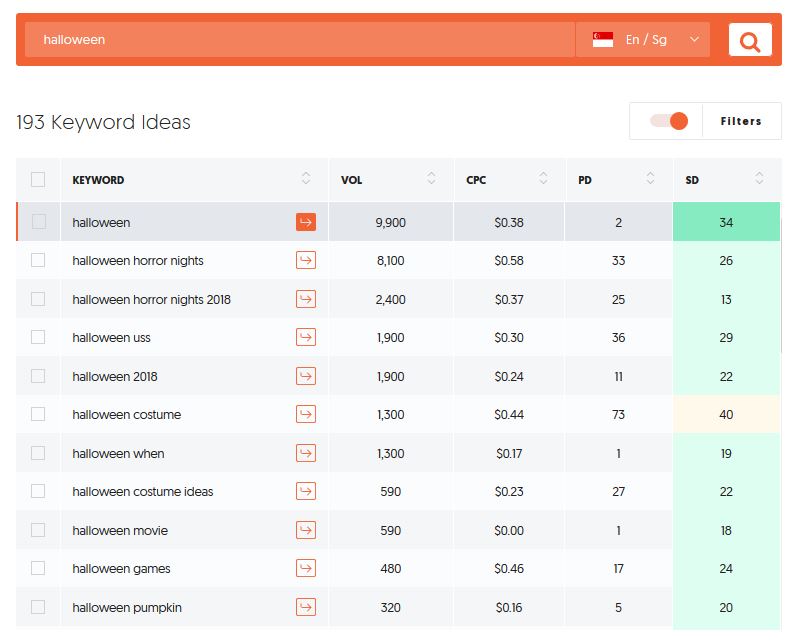
Task: Click volume value 480
Action: click(x=390, y=569)
